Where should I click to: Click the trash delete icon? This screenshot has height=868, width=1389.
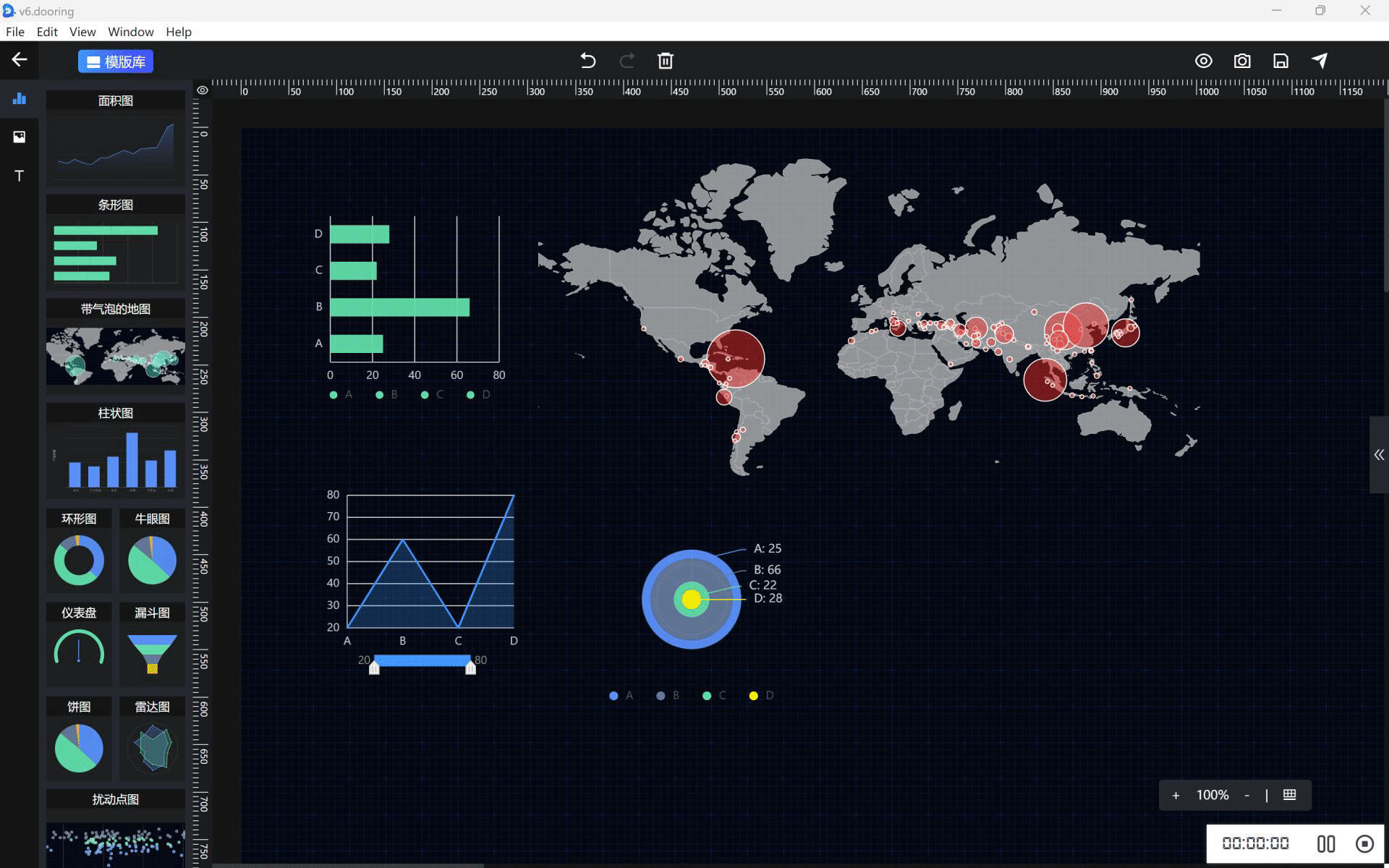[x=666, y=61]
